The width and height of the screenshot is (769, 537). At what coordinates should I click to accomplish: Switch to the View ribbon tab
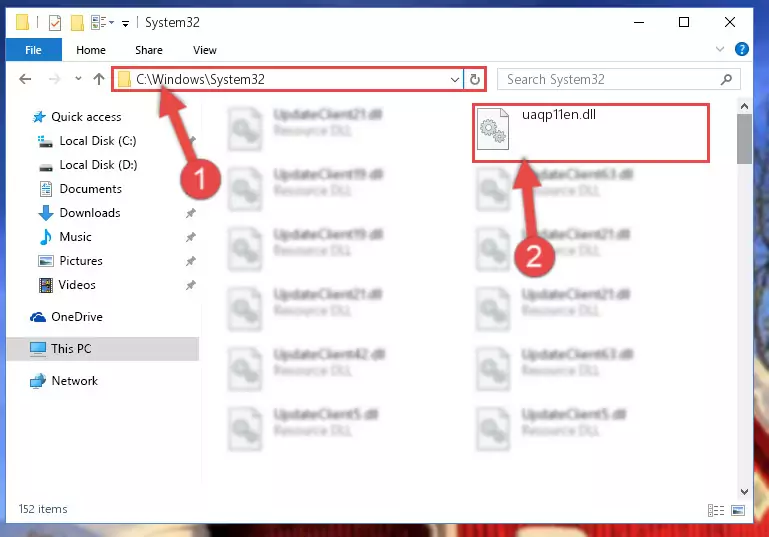tap(205, 50)
